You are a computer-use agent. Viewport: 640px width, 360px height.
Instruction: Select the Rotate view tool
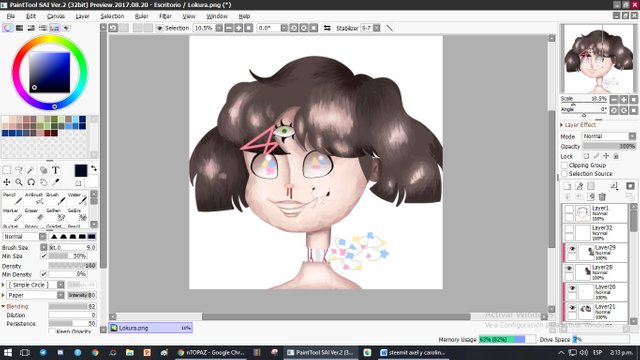click(31, 182)
